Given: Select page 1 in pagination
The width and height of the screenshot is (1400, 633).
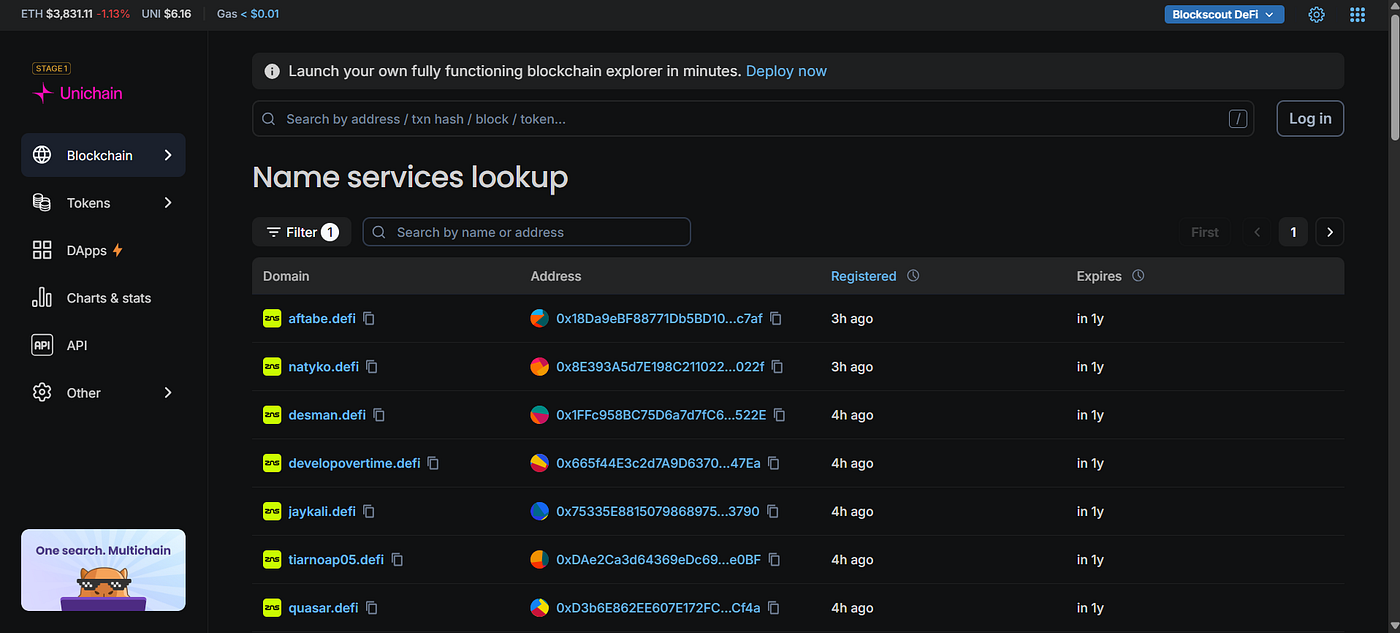Looking at the screenshot, I should [1293, 232].
